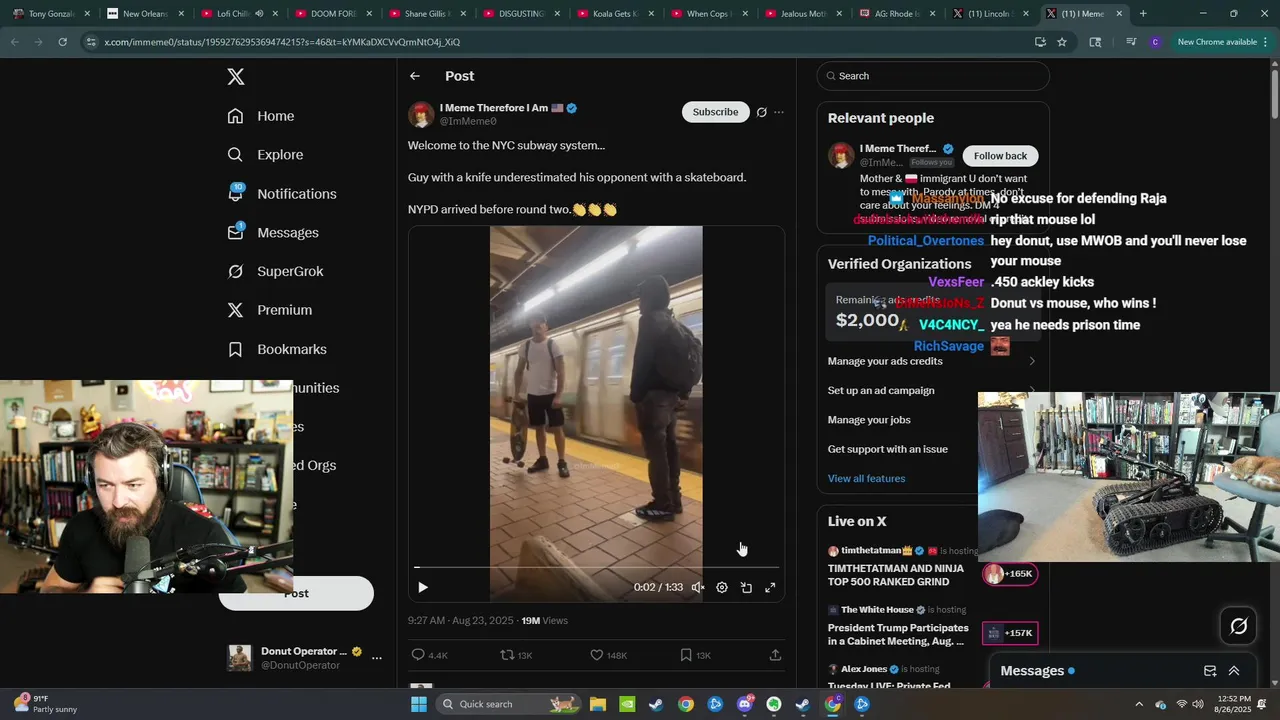This screenshot has width=1280, height=720.
Task: Open video settings gear
Action: 722,588
